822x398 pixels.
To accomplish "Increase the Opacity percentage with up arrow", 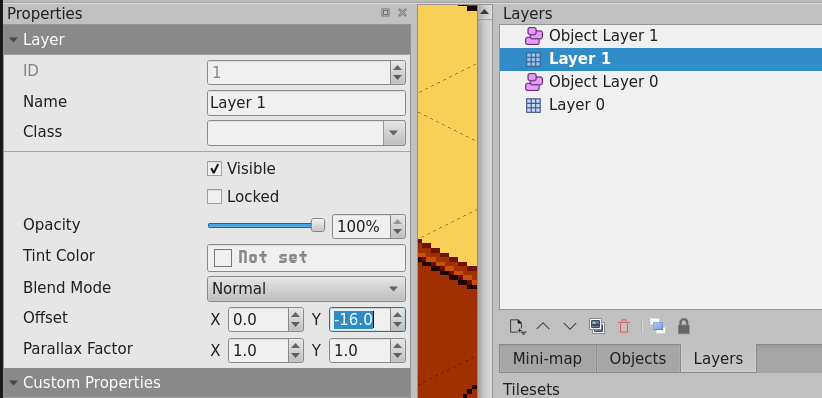I will pyautogui.click(x=397, y=221).
